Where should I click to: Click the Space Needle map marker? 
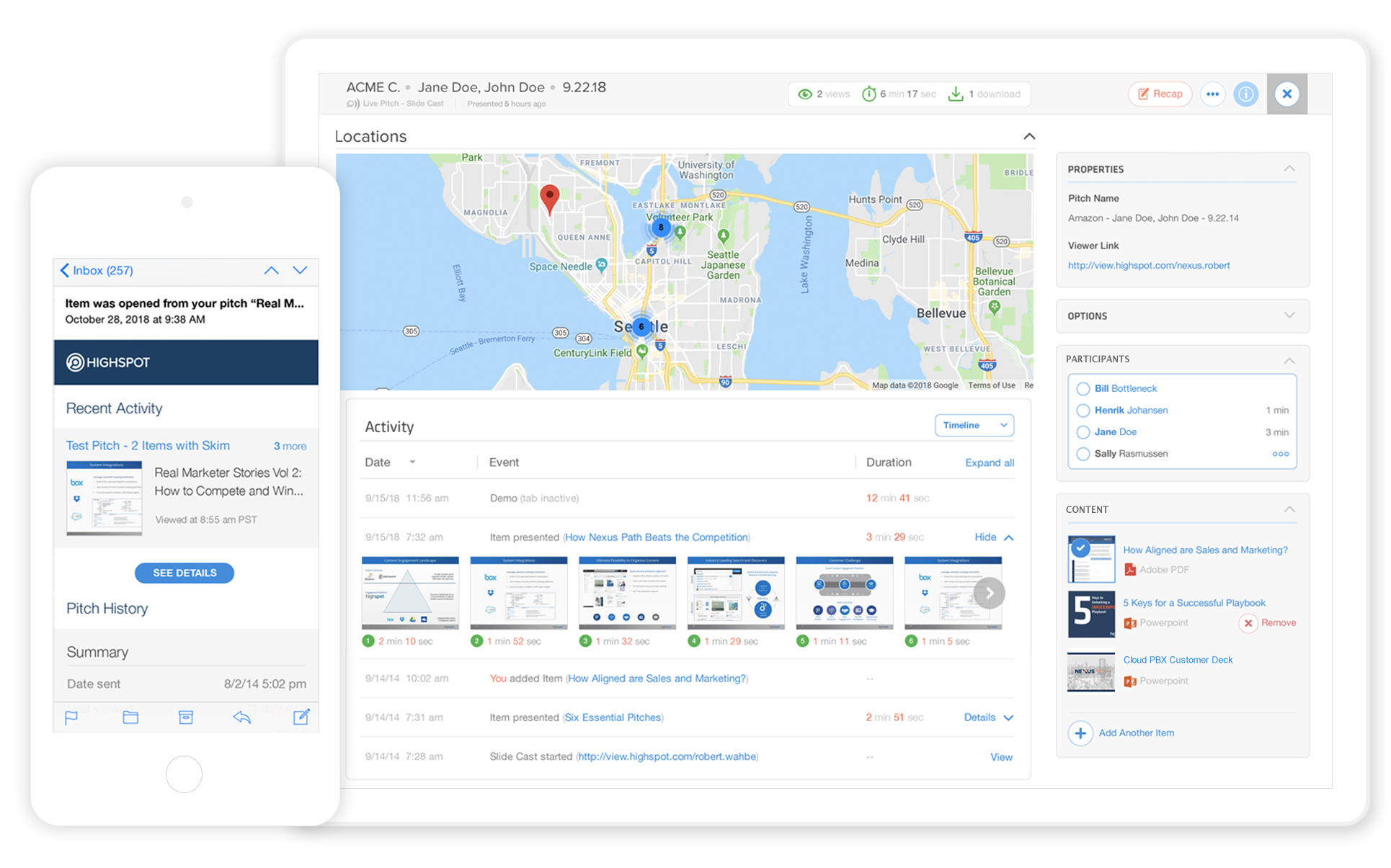(x=602, y=266)
